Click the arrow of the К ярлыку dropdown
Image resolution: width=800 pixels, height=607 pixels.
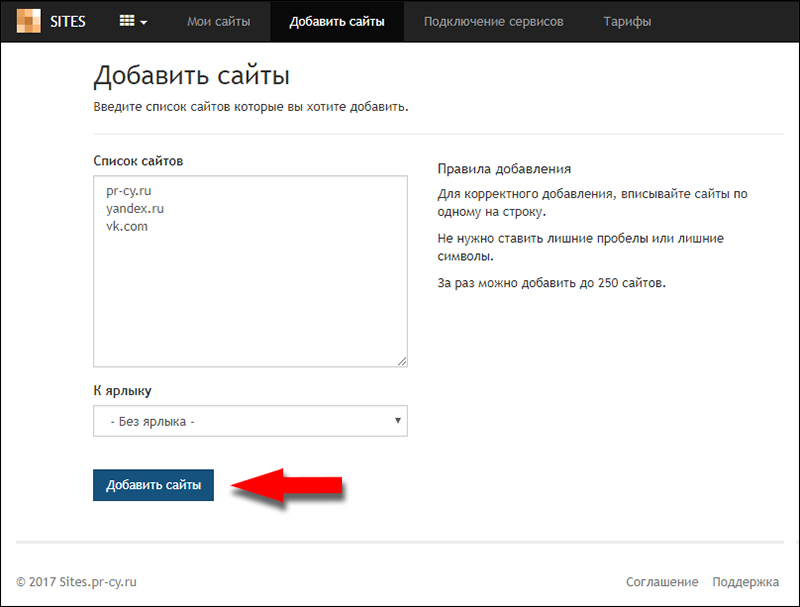click(x=398, y=421)
